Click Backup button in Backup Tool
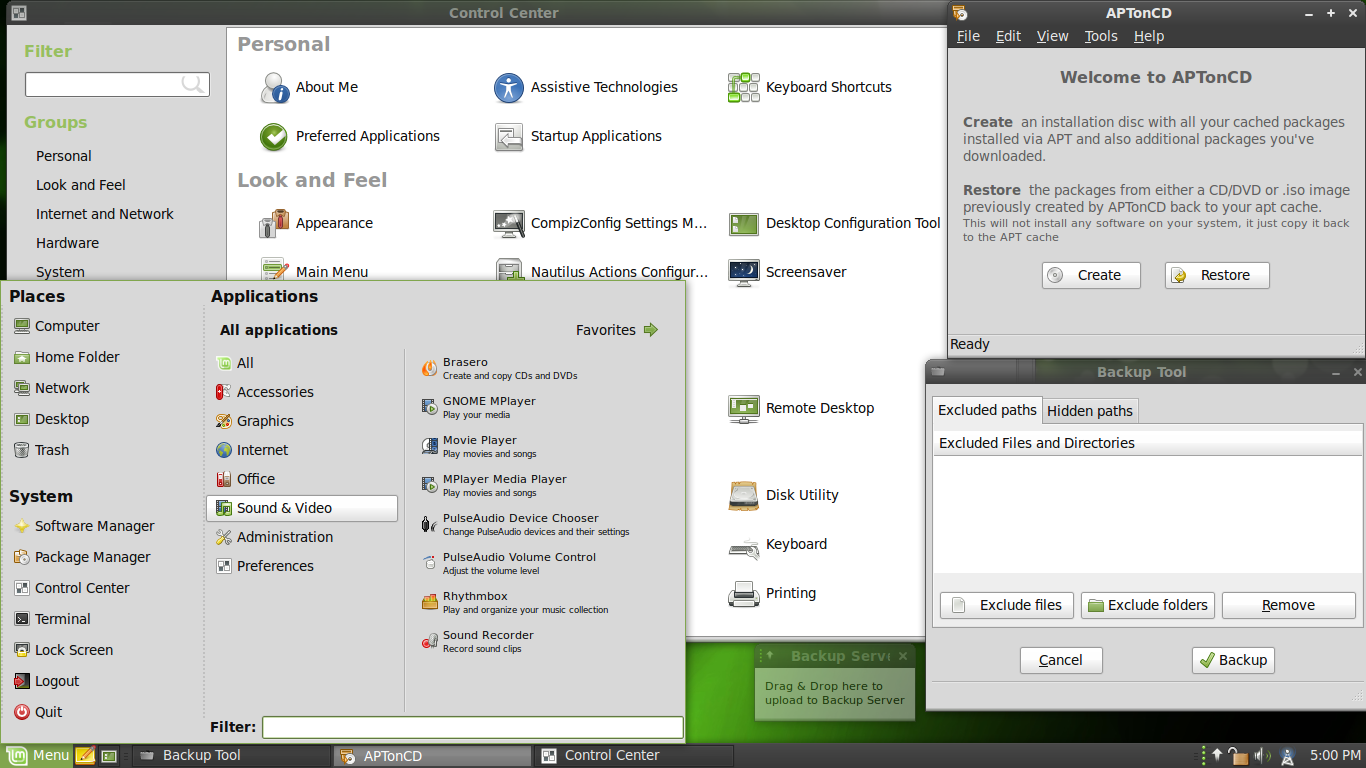The image size is (1366, 768). (1233, 660)
